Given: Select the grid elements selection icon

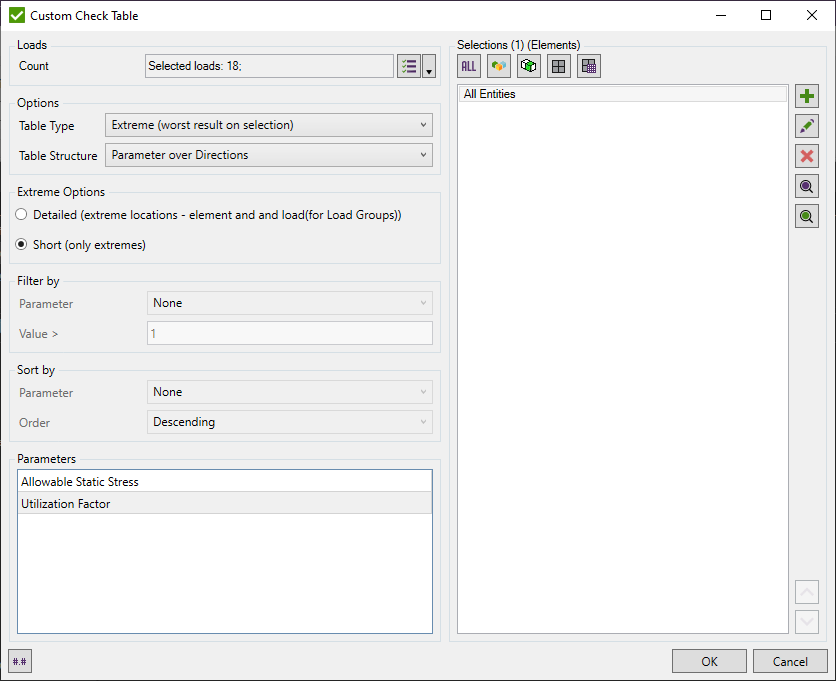Looking at the screenshot, I should click(558, 66).
